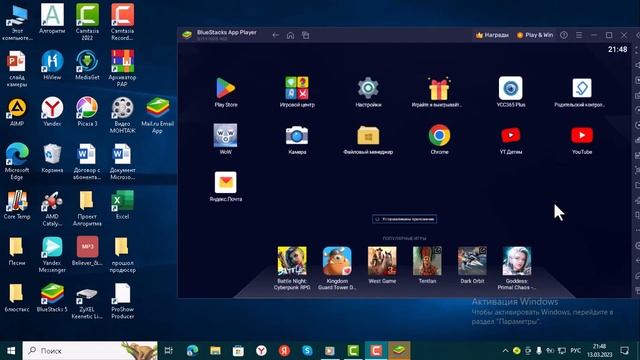The height and width of the screenshot is (360, 640).
Task: Open the BlueStacks recent apps icon
Action: click(x=305, y=35)
